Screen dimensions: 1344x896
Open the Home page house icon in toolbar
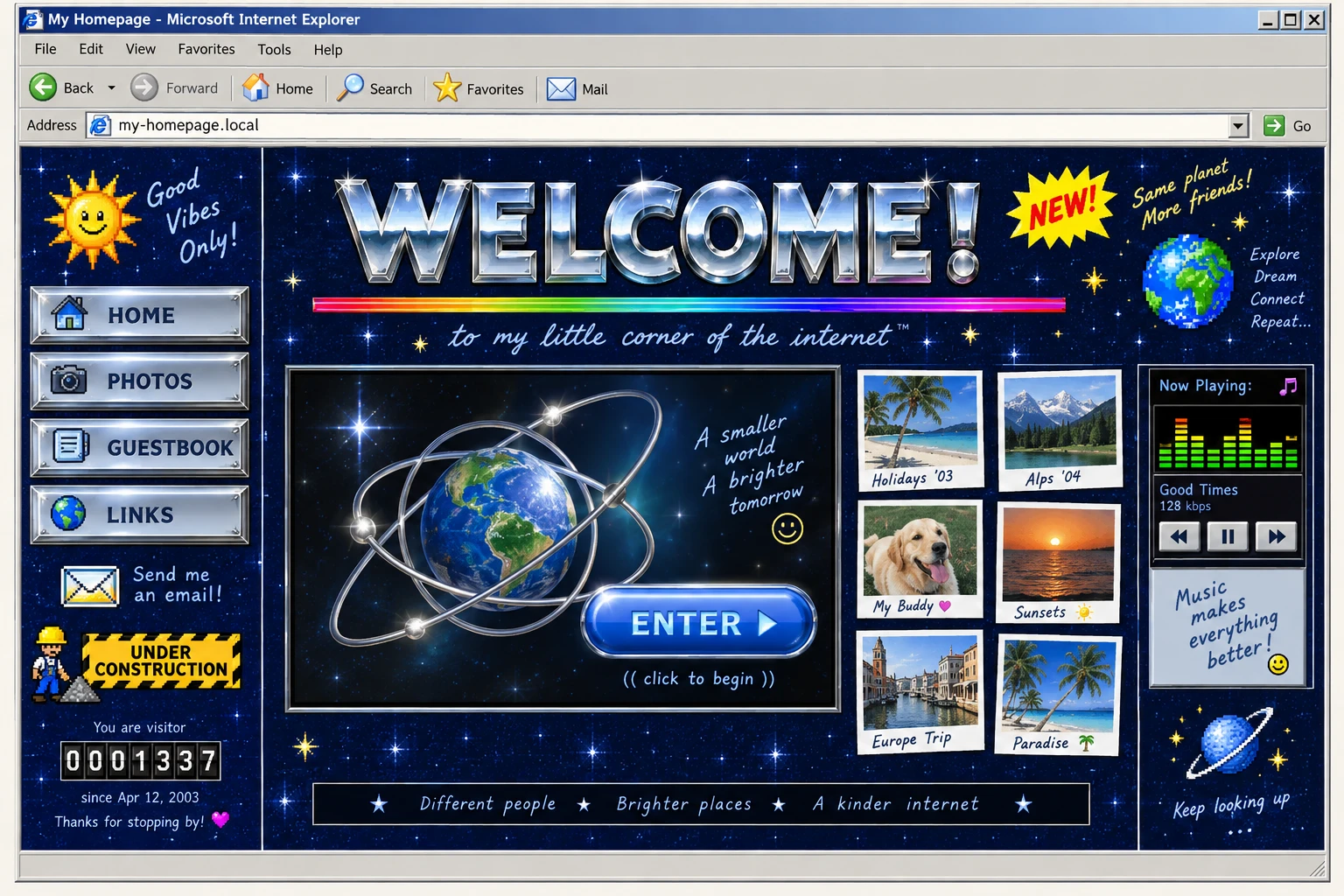(255, 87)
